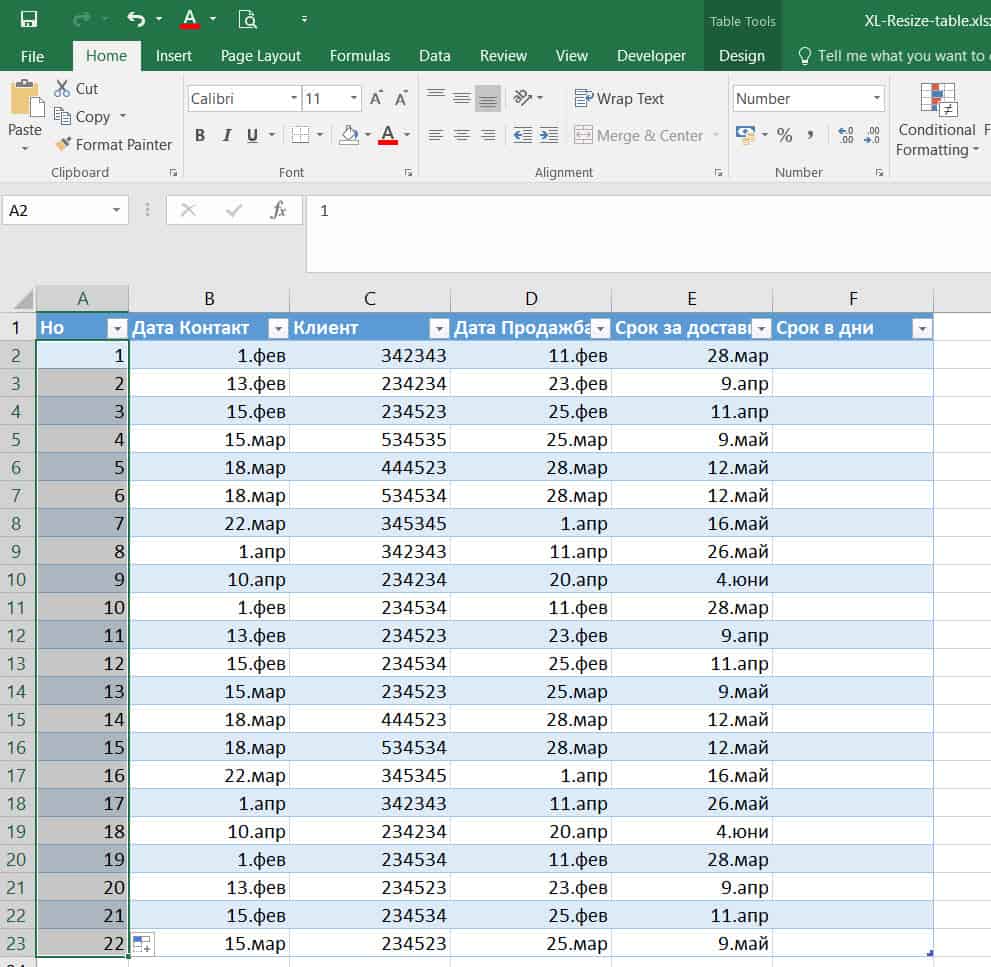
Task: Open the filter dropdown on Клиент column
Action: click(438, 328)
